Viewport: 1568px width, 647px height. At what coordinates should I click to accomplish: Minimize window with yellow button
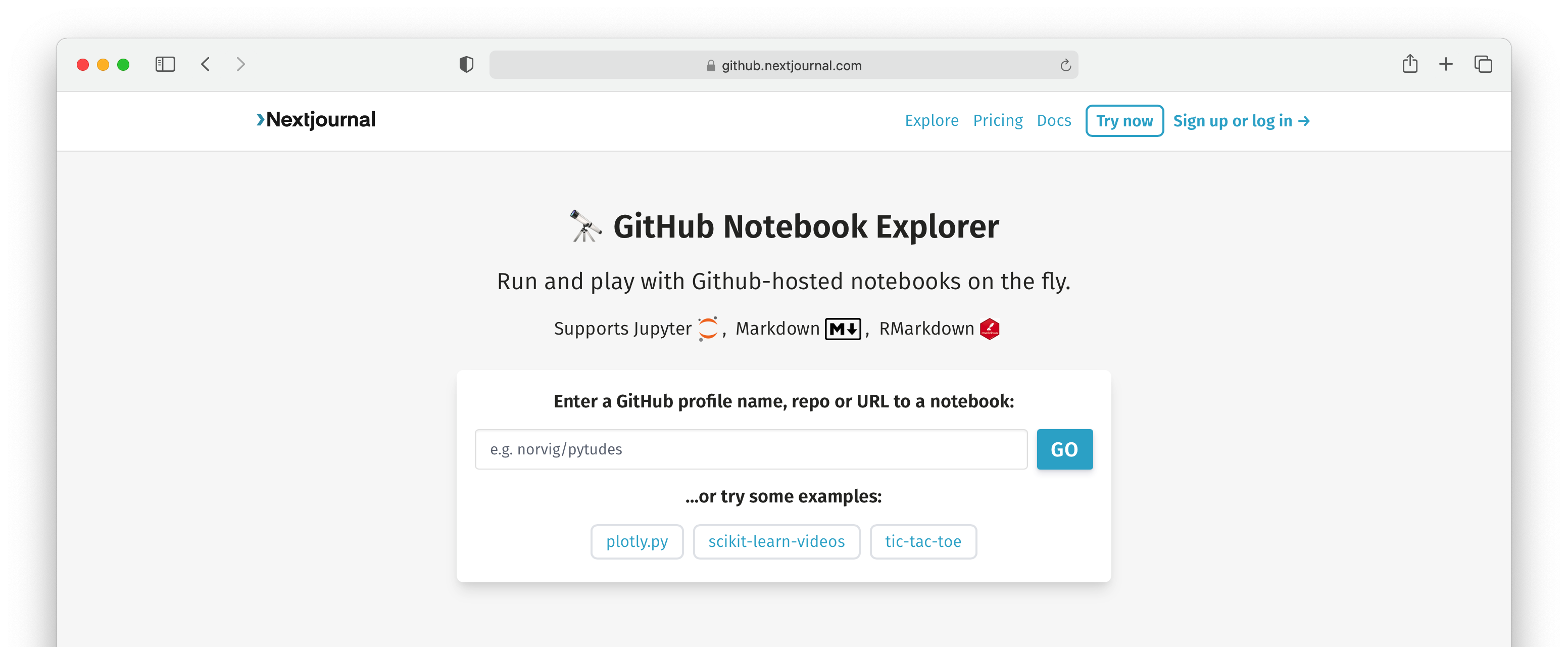(103, 65)
